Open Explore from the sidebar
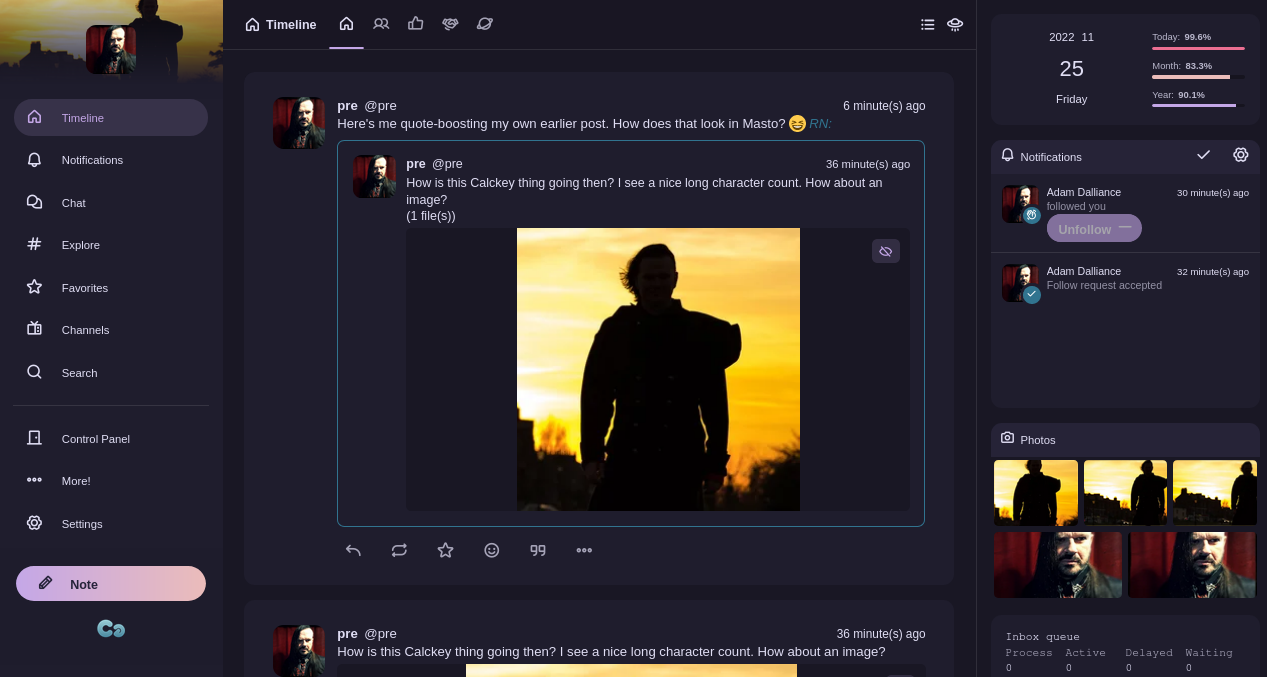The width and height of the screenshot is (1267, 677). [x=80, y=245]
